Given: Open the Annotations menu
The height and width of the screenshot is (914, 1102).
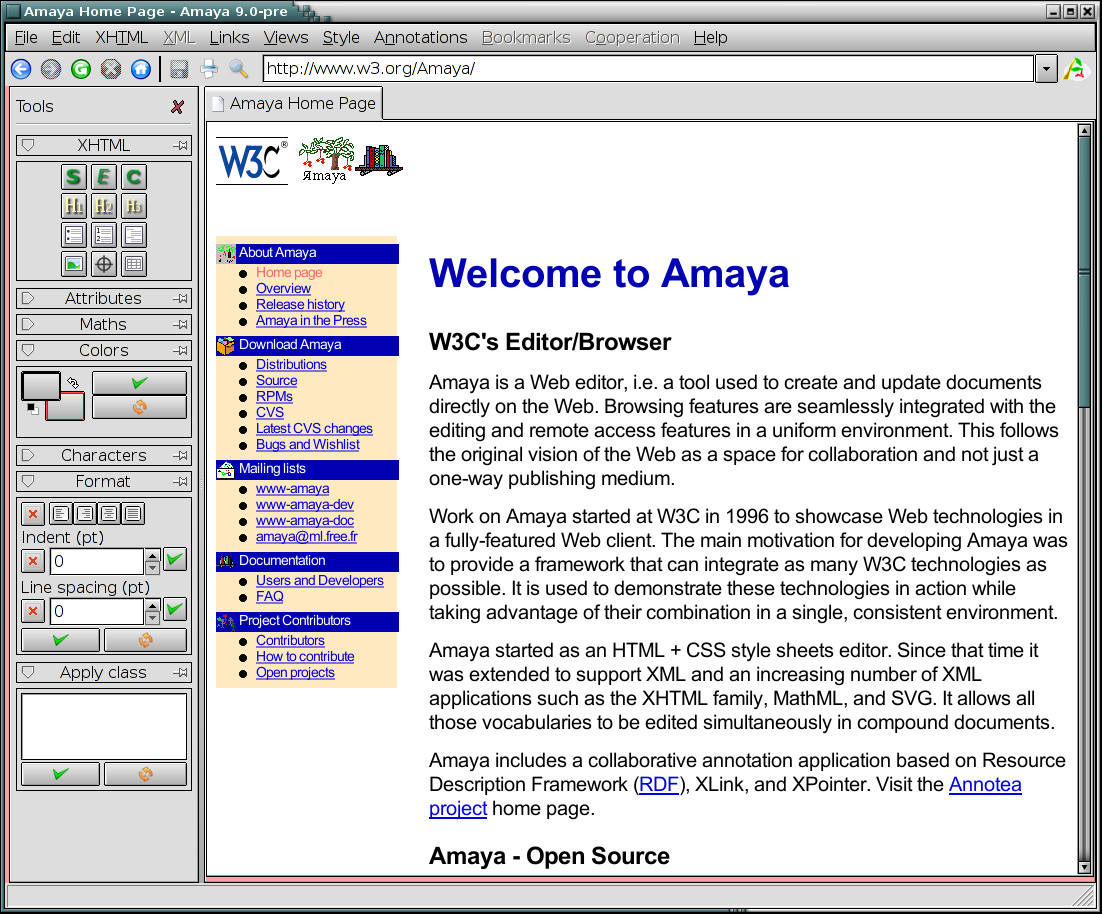Looking at the screenshot, I should tap(420, 37).
